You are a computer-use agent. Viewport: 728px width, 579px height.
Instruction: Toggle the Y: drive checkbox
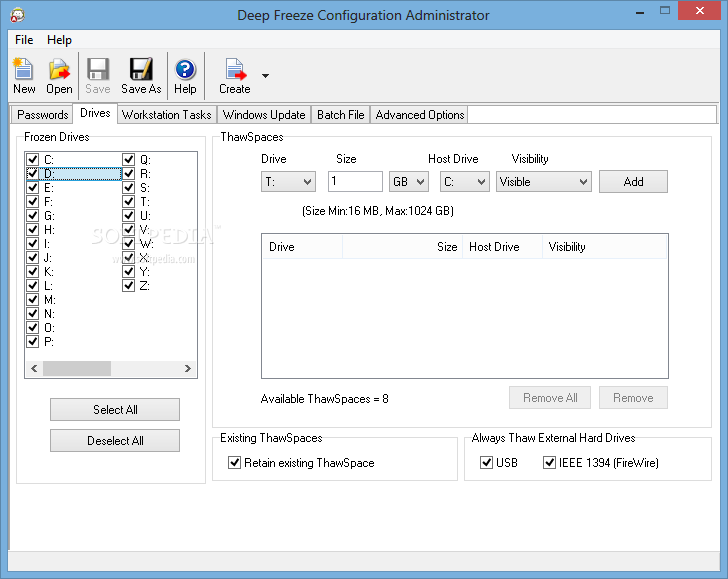[x=129, y=272]
